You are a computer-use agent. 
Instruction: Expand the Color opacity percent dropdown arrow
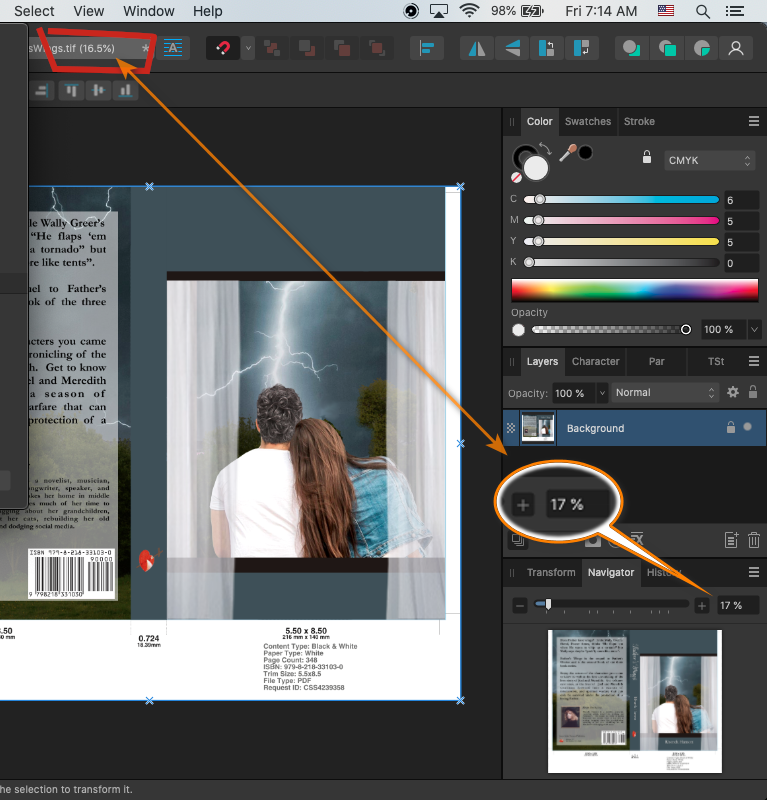coord(754,329)
